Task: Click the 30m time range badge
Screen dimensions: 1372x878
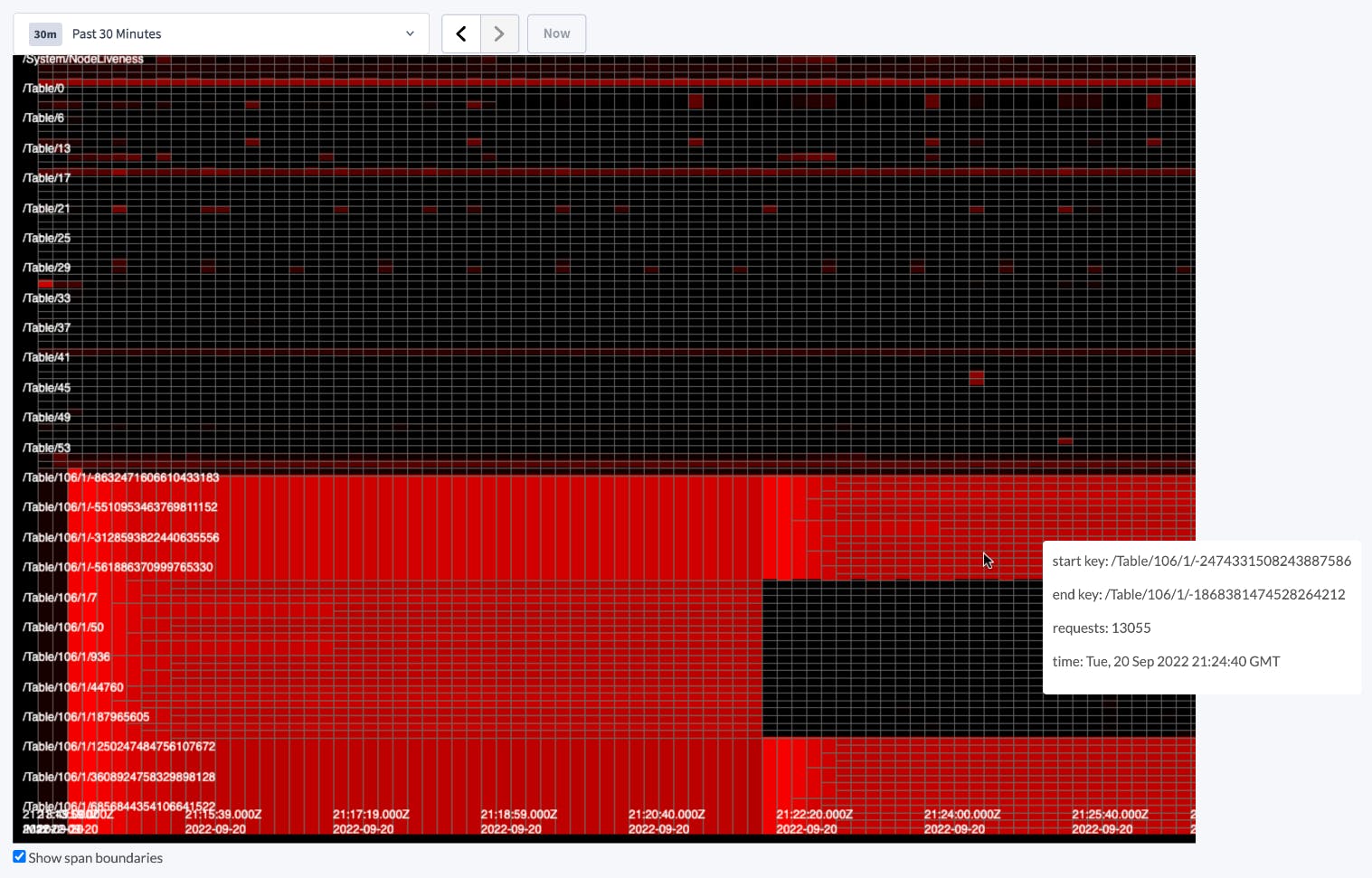Action: (44, 33)
